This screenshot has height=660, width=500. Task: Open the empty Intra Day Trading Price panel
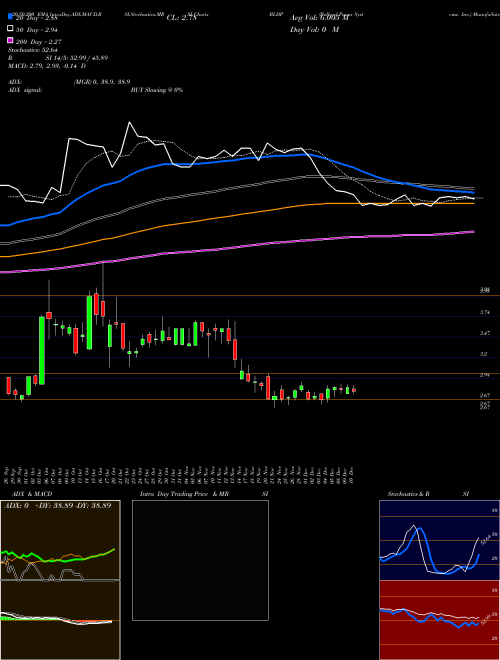tap(200, 560)
